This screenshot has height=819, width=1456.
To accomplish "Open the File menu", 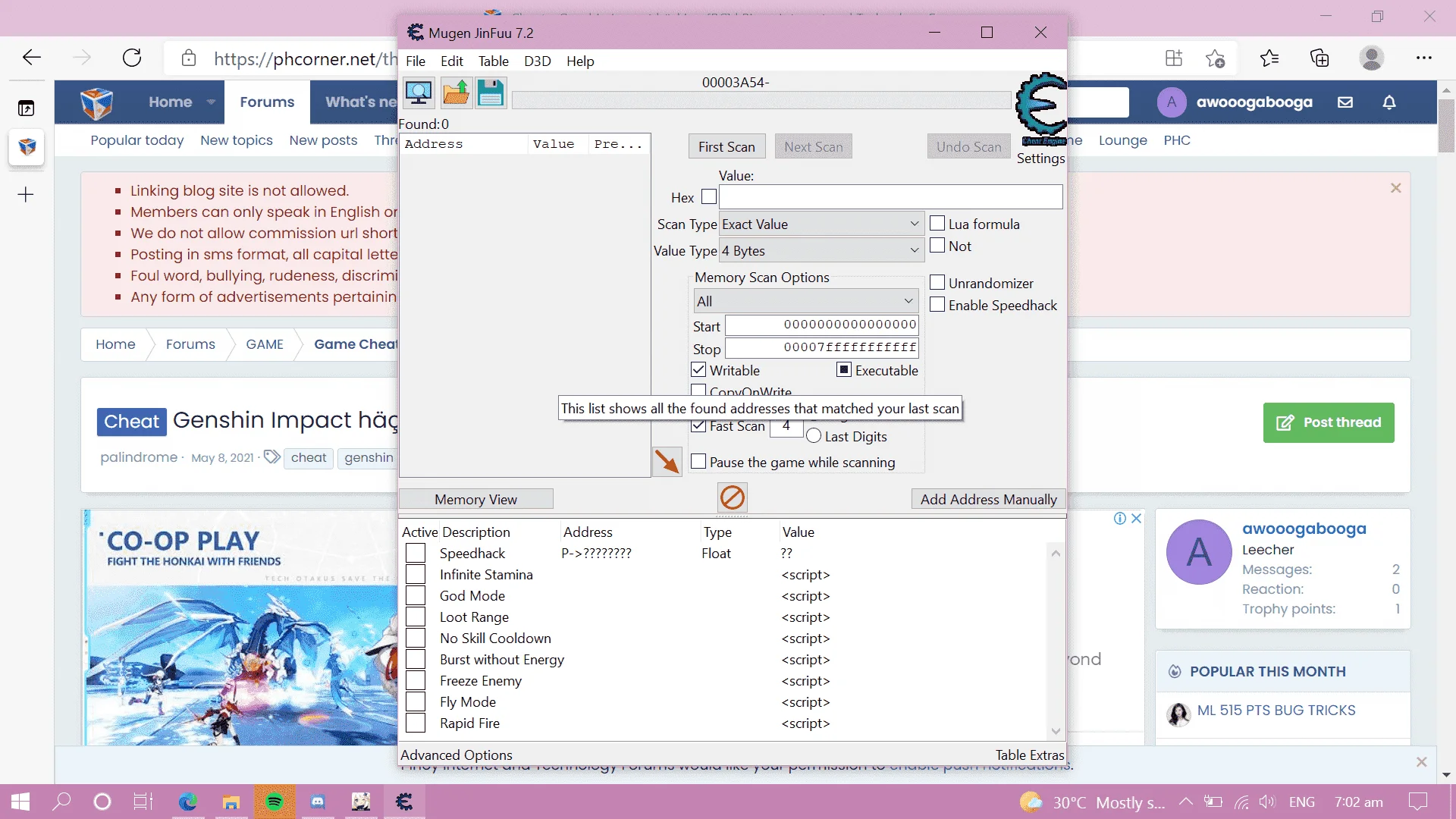I will click(416, 61).
